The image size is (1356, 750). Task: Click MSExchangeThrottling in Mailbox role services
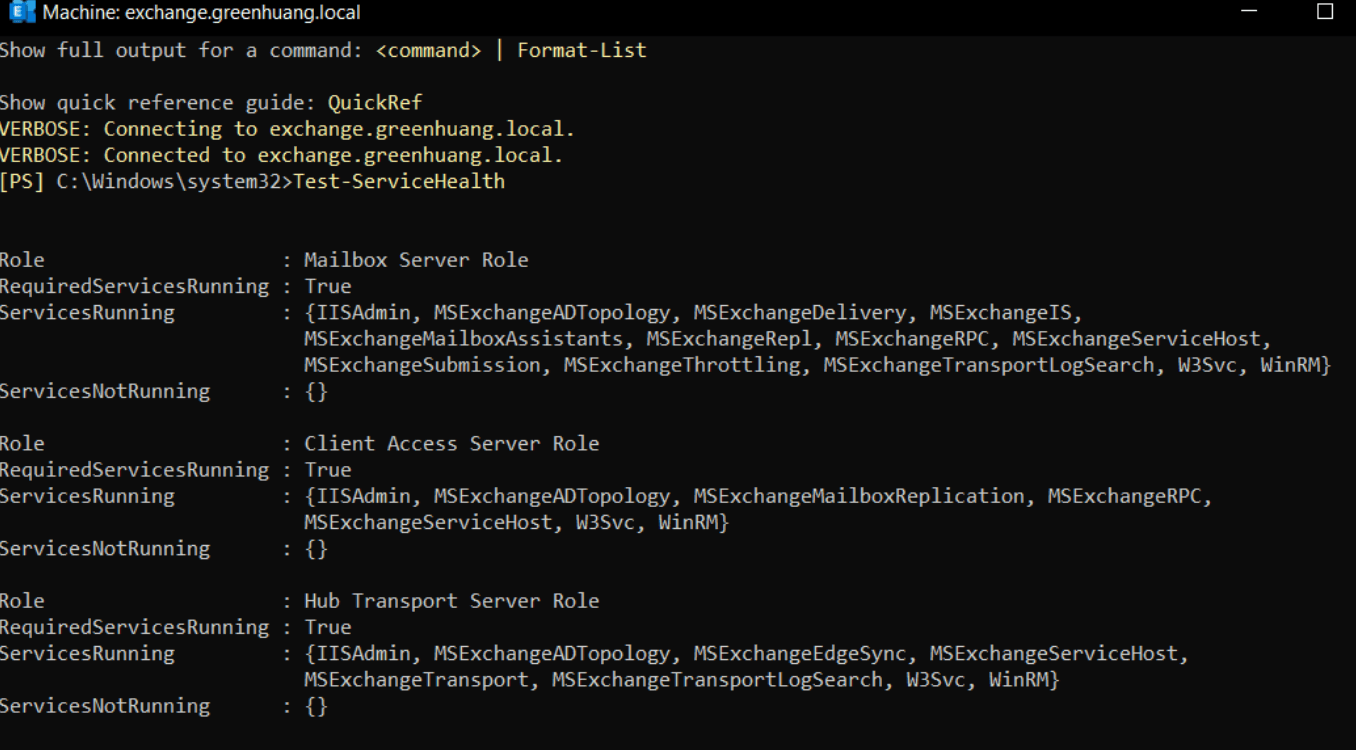(x=682, y=365)
